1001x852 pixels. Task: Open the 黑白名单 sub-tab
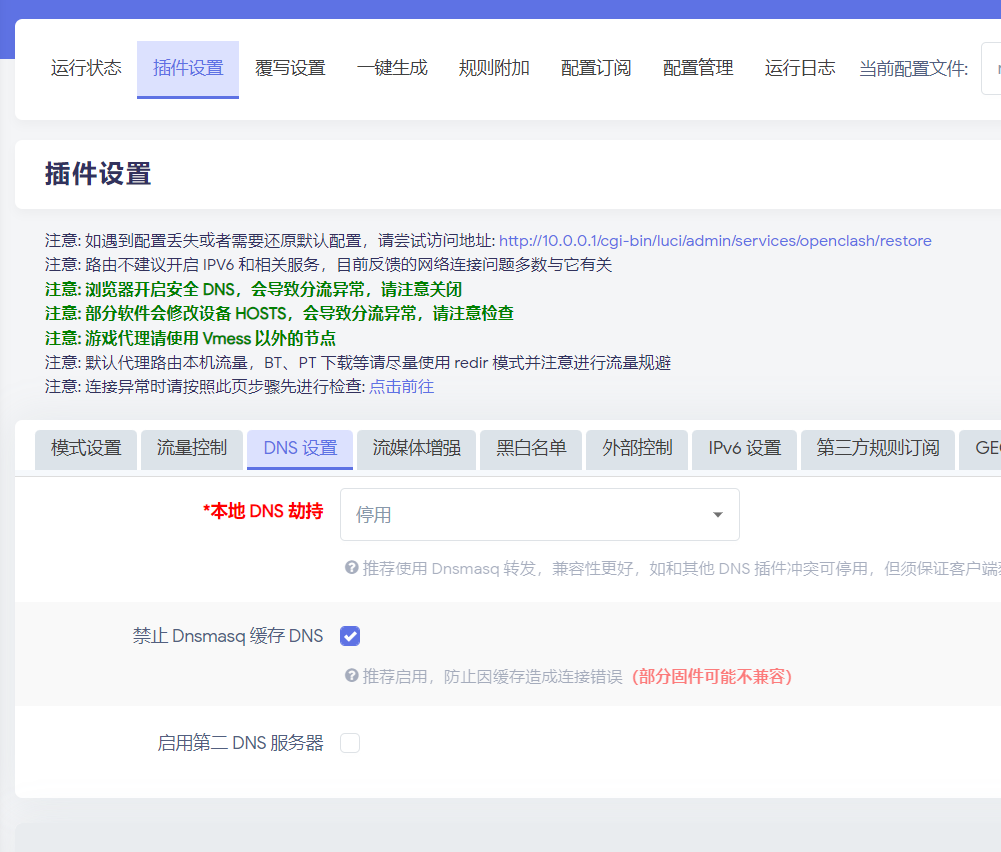[531, 449]
